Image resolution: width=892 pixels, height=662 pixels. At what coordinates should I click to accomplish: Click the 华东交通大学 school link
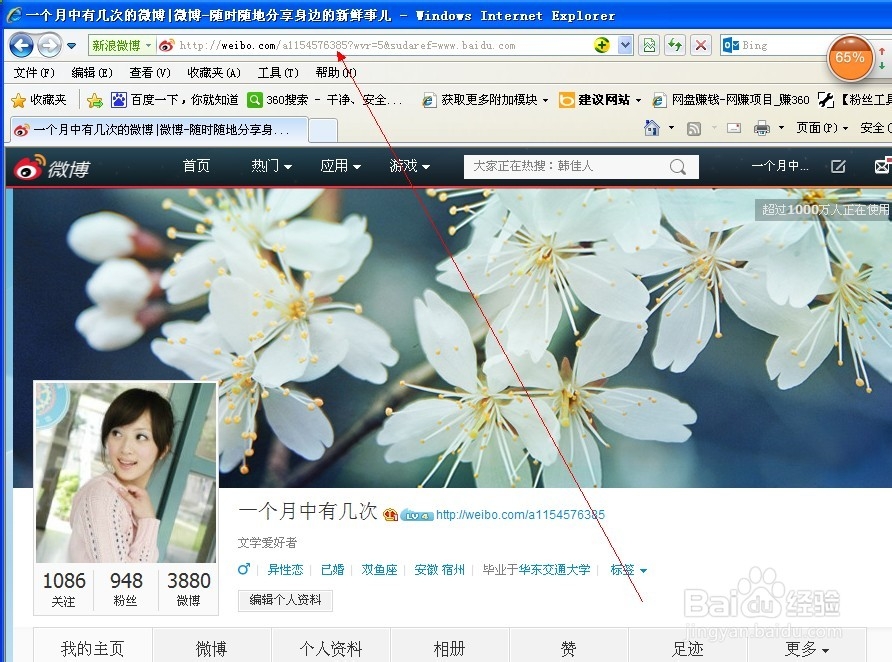pyautogui.click(x=555, y=570)
